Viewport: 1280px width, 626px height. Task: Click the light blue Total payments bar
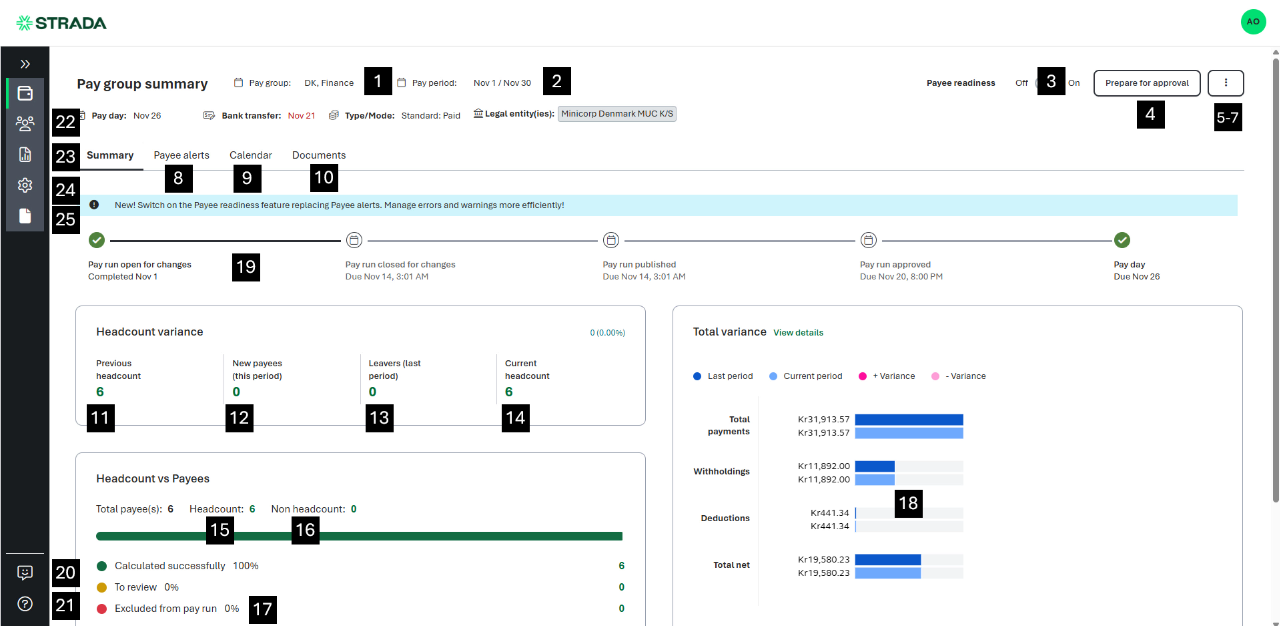coord(909,433)
